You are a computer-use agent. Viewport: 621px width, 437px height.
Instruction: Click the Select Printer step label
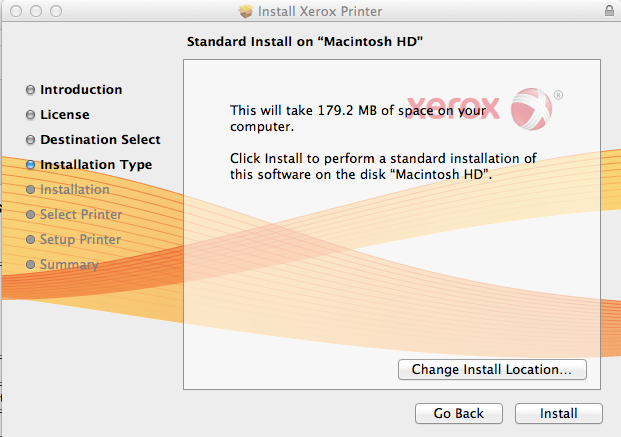pyautogui.click(x=81, y=215)
